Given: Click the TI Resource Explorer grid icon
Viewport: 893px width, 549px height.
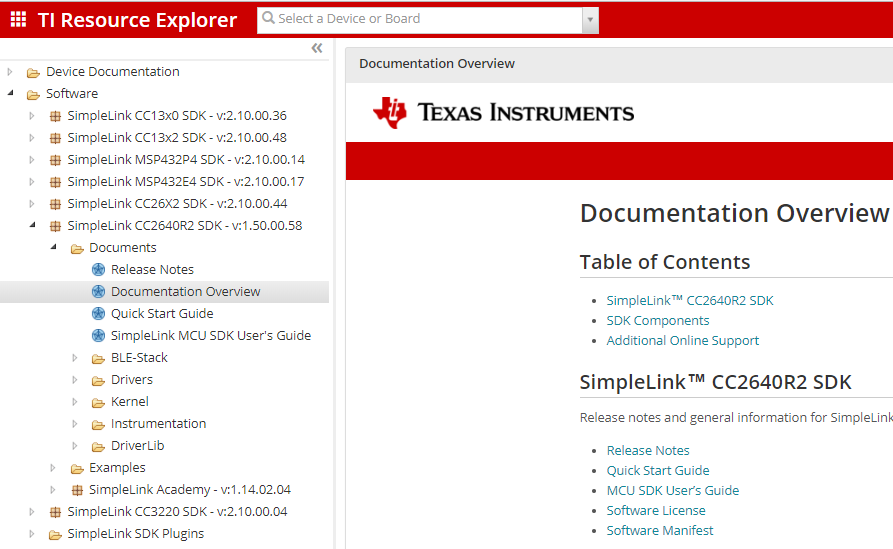Looking at the screenshot, I should pyautogui.click(x=18, y=19).
